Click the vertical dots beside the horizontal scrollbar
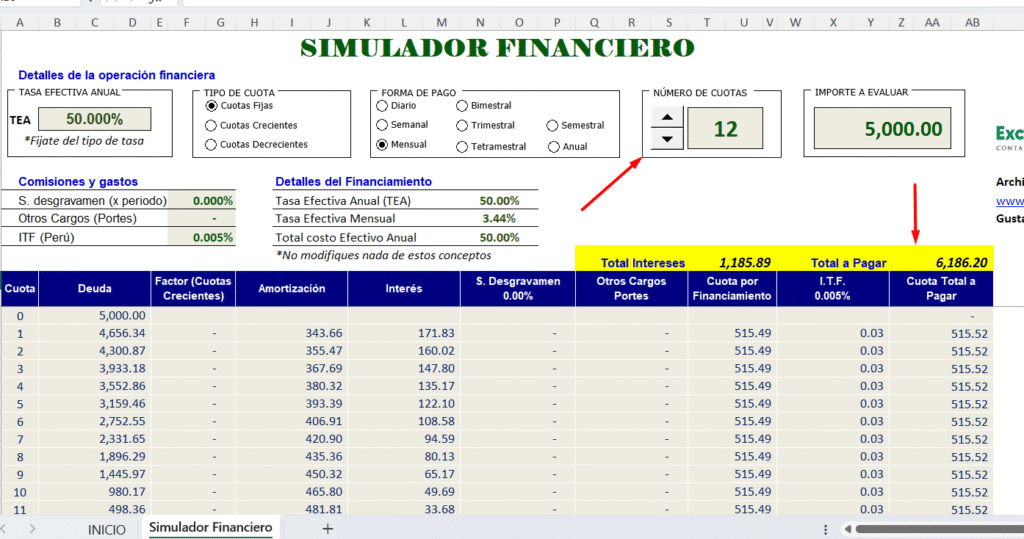Viewport: 1024px width, 539px height. point(824,528)
